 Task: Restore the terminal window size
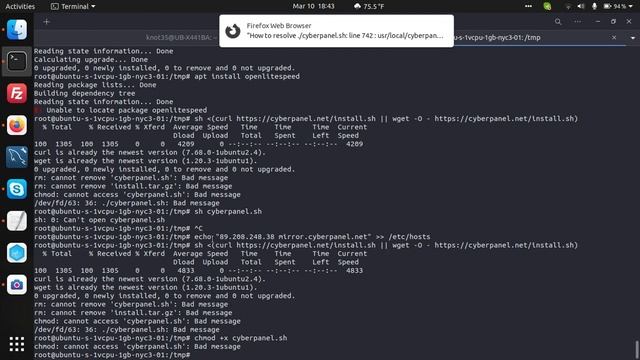(x=613, y=22)
